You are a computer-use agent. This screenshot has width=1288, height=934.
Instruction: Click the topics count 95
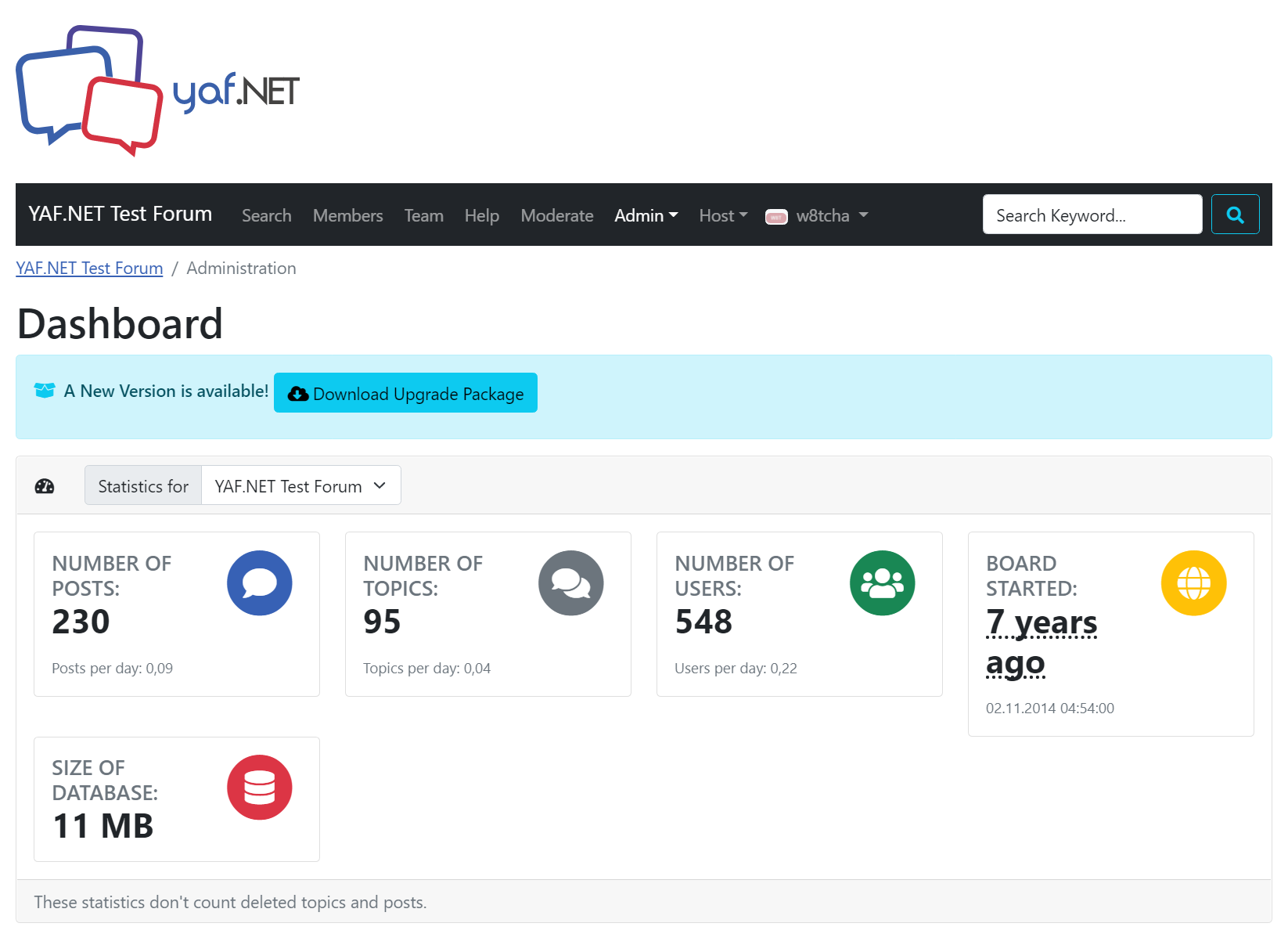[x=382, y=622]
